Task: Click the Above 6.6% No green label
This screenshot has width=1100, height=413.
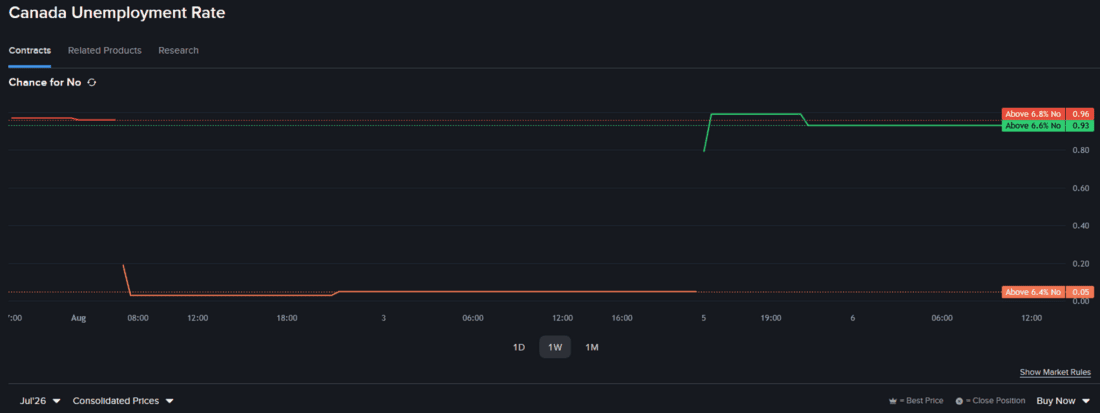Action: (x=1033, y=126)
